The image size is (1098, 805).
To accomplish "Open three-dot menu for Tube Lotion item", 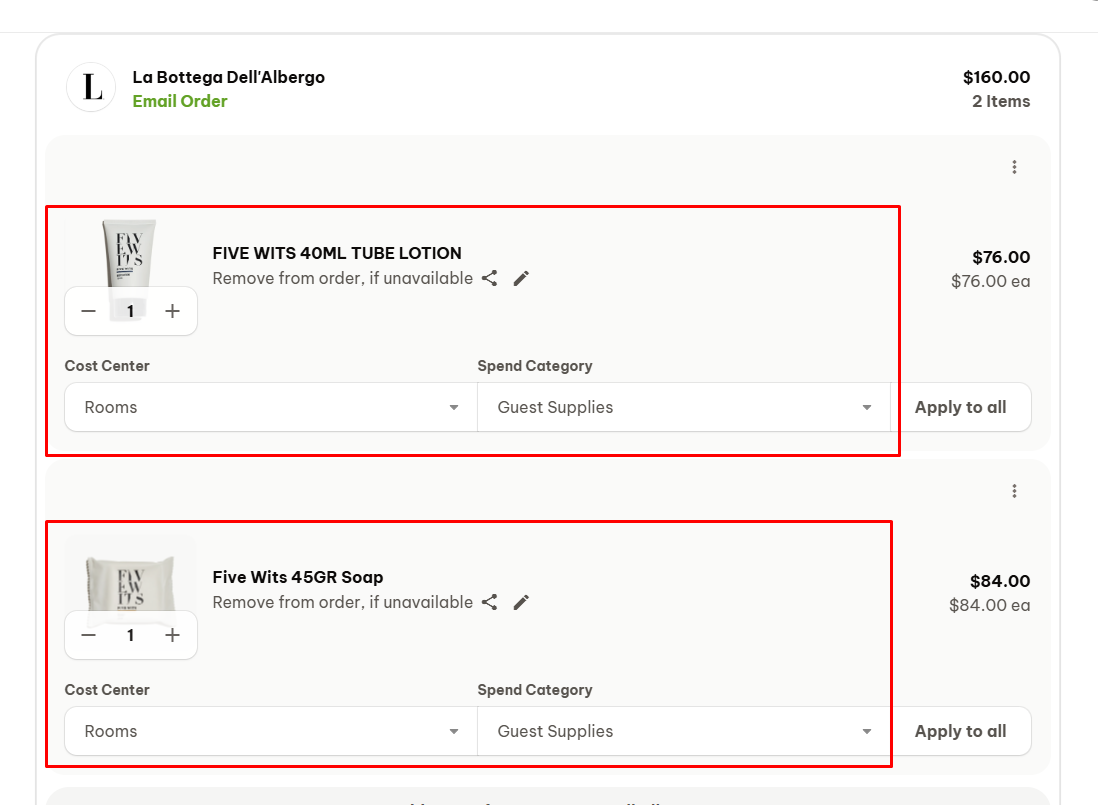I will click(1014, 167).
